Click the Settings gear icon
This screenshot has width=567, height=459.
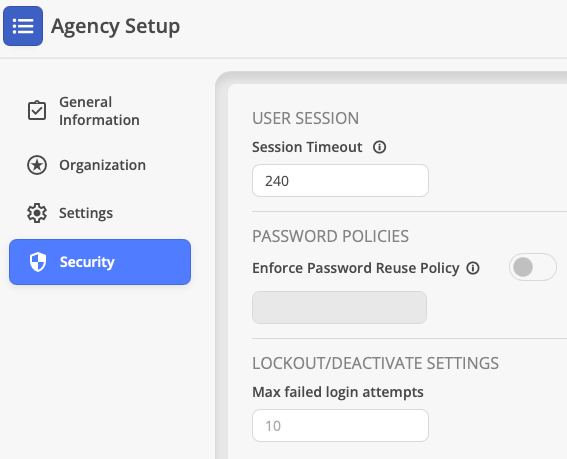click(x=37, y=213)
